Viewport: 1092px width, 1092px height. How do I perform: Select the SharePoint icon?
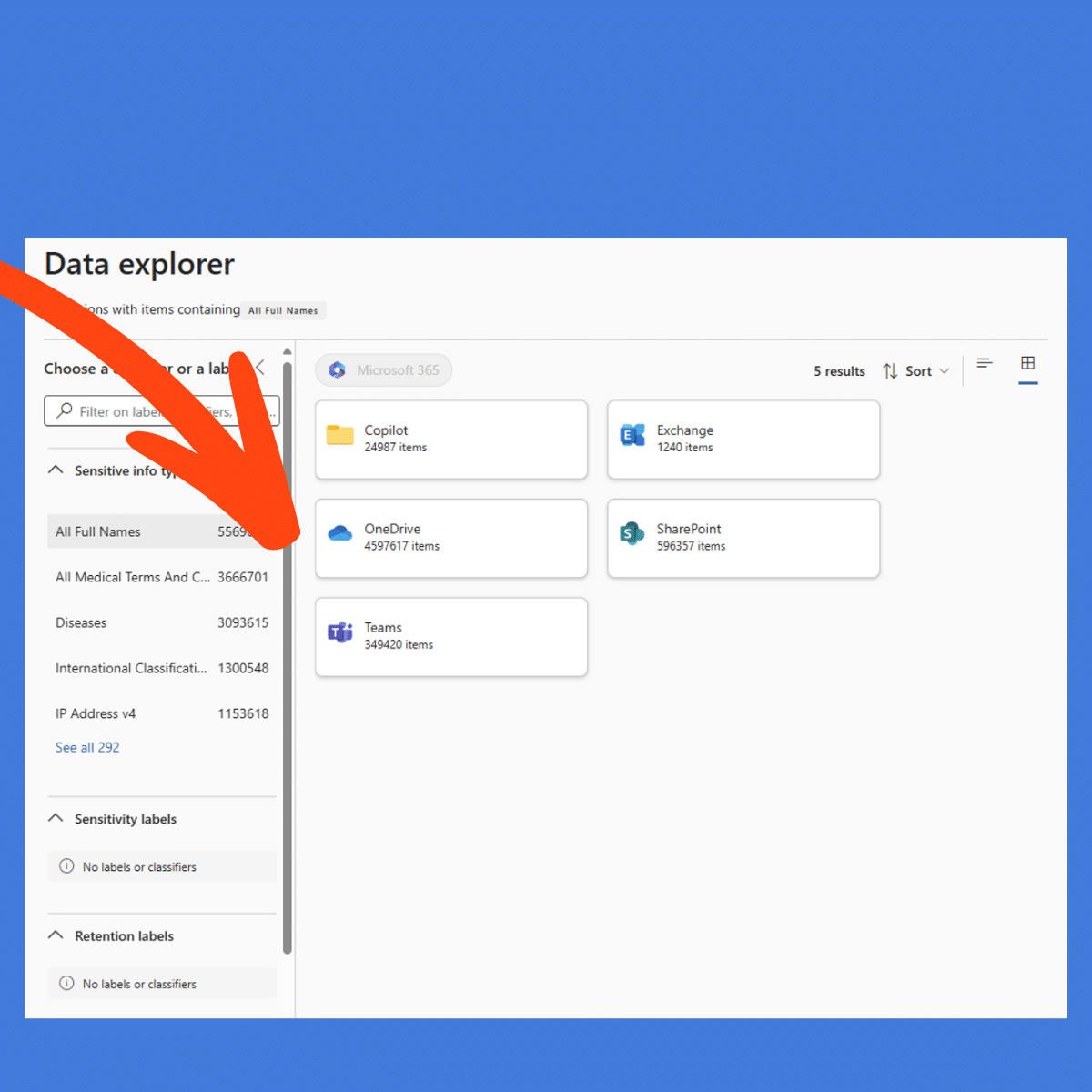click(632, 534)
